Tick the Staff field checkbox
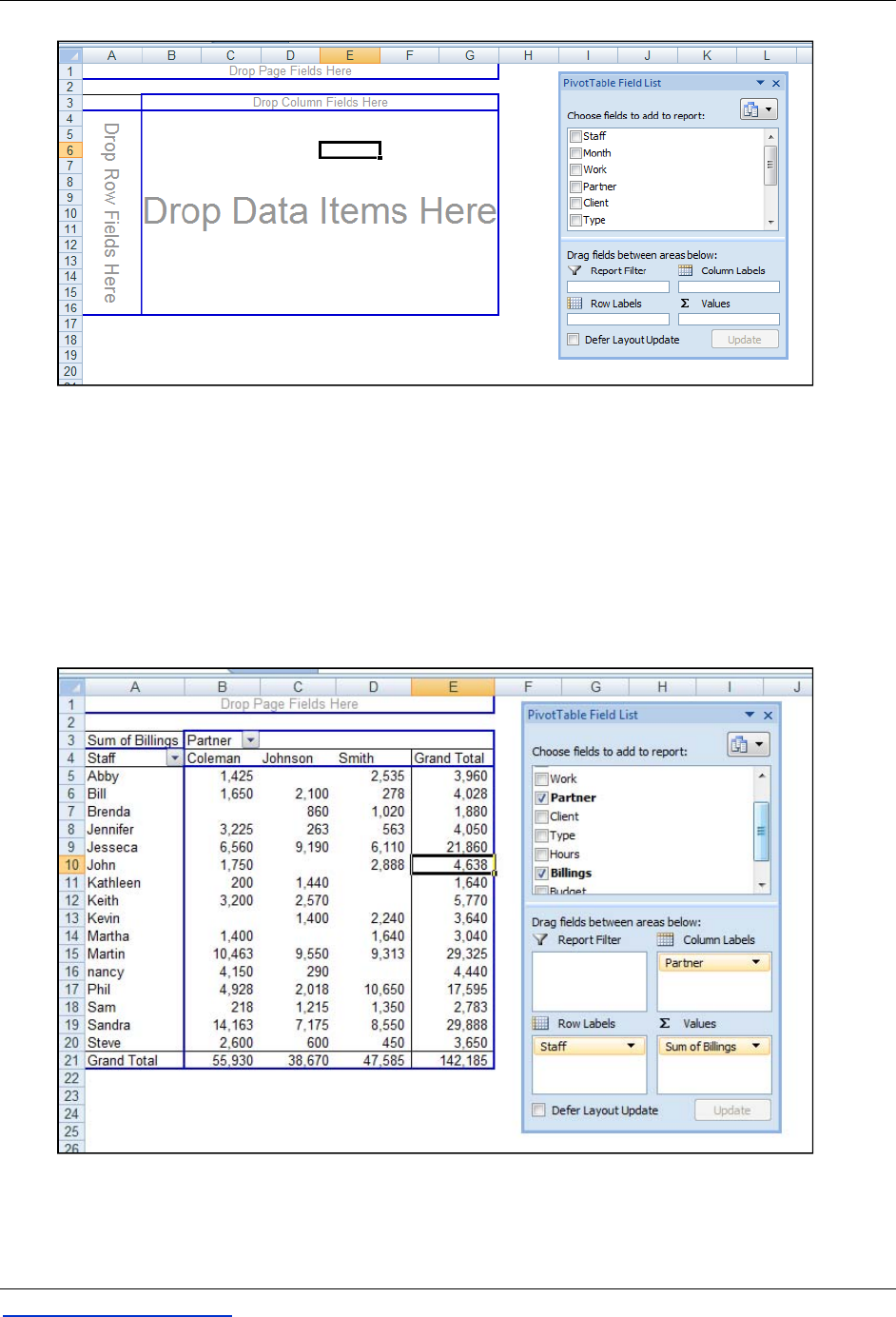Screen dimensions: 896x1317 click(575, 136)
